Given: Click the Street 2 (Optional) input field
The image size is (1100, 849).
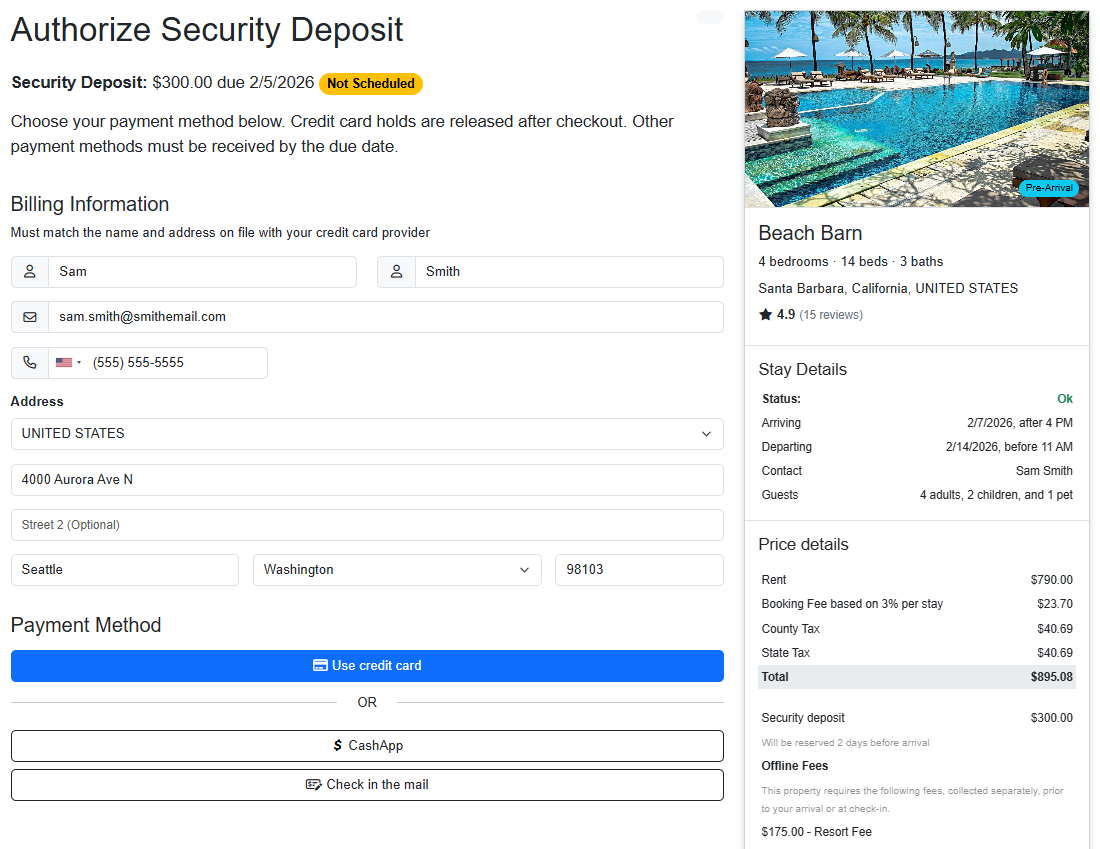Looking at the screenshot, I should point(367,524).
